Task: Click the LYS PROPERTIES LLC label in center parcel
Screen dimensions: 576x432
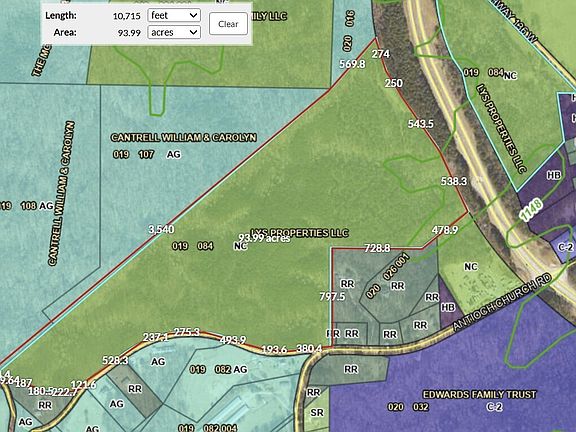Action: pos(299,233)
